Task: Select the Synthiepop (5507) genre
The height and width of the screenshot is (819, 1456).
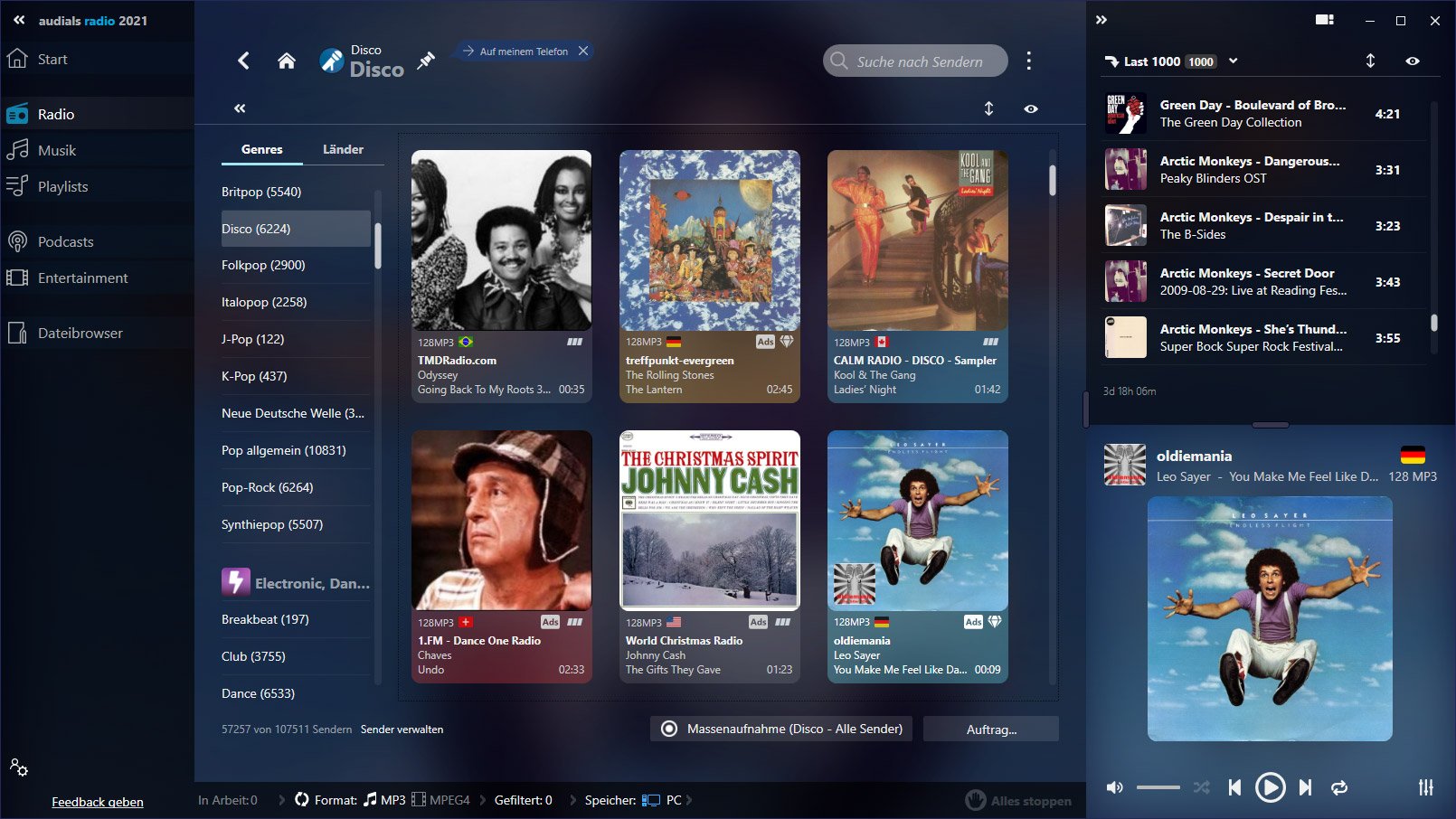Action: coord(296,524)
